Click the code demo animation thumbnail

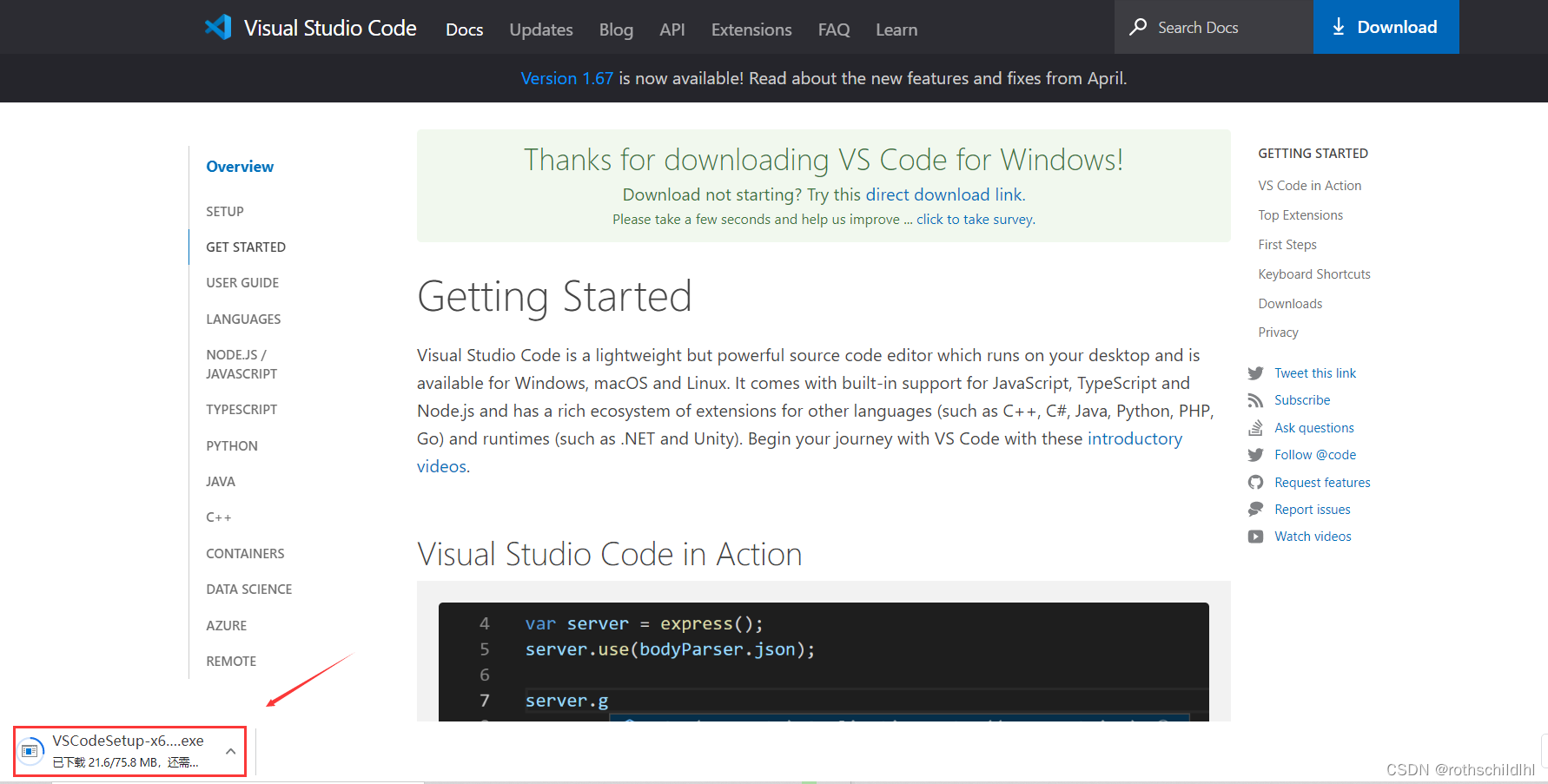pos(824,662)
